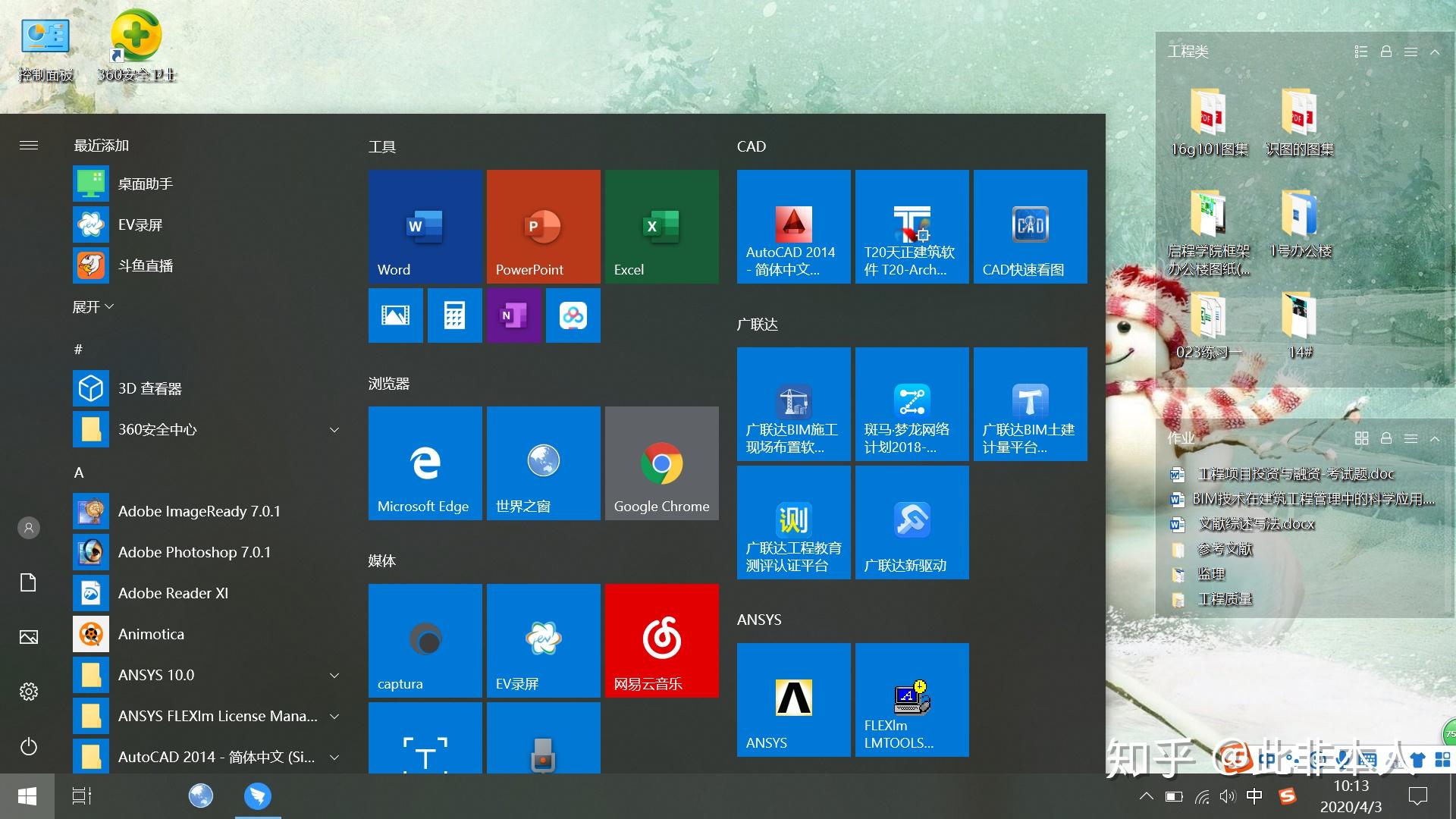Open the Calculator small tile
The width and height of the screenshot is (1456, 819).
(454, 315)
